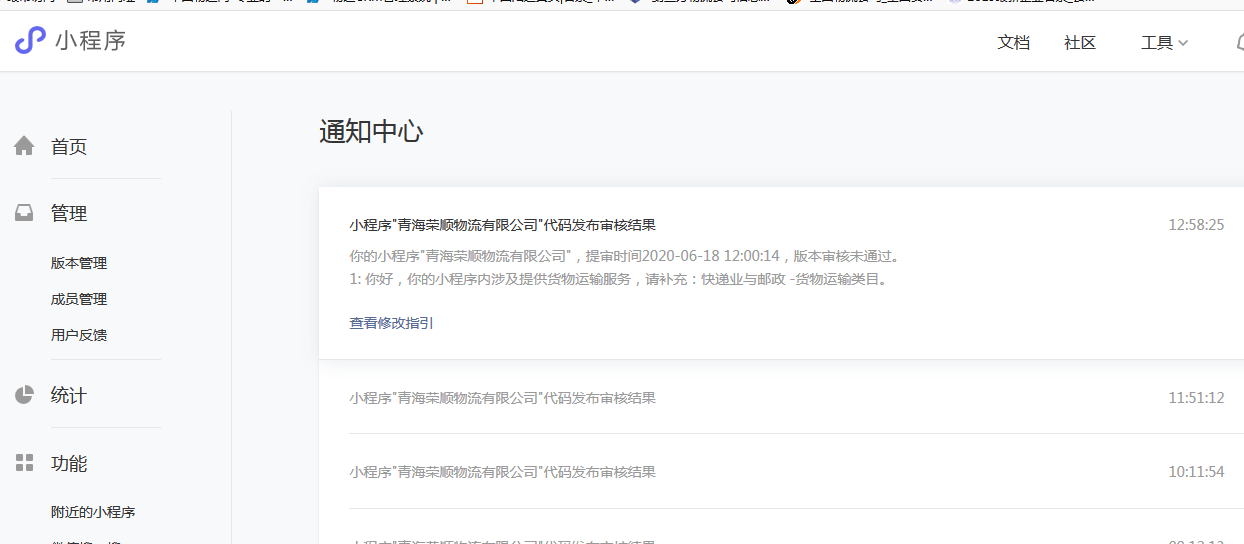Click the timestamp 10:11:54
Screen dimensions: 1244x544
tap(1196, 472)
